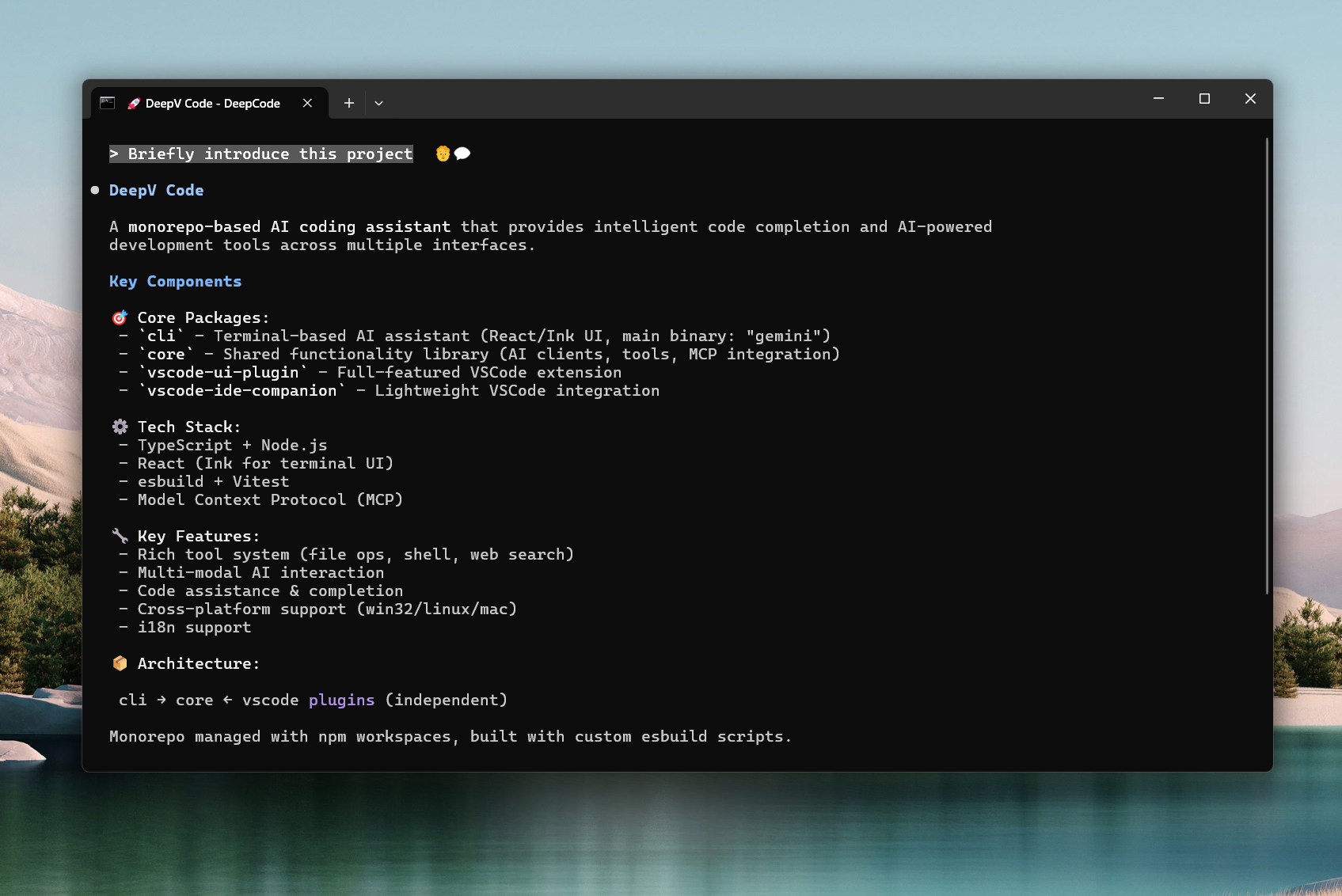Minimize the terminal window

(x=1158, y=99)
